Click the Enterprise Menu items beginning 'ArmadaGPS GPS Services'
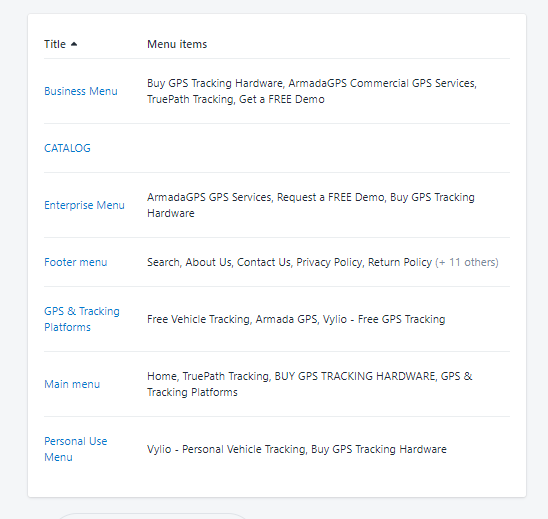Viewport: 548px width, 519px height. tap(311, 205)
